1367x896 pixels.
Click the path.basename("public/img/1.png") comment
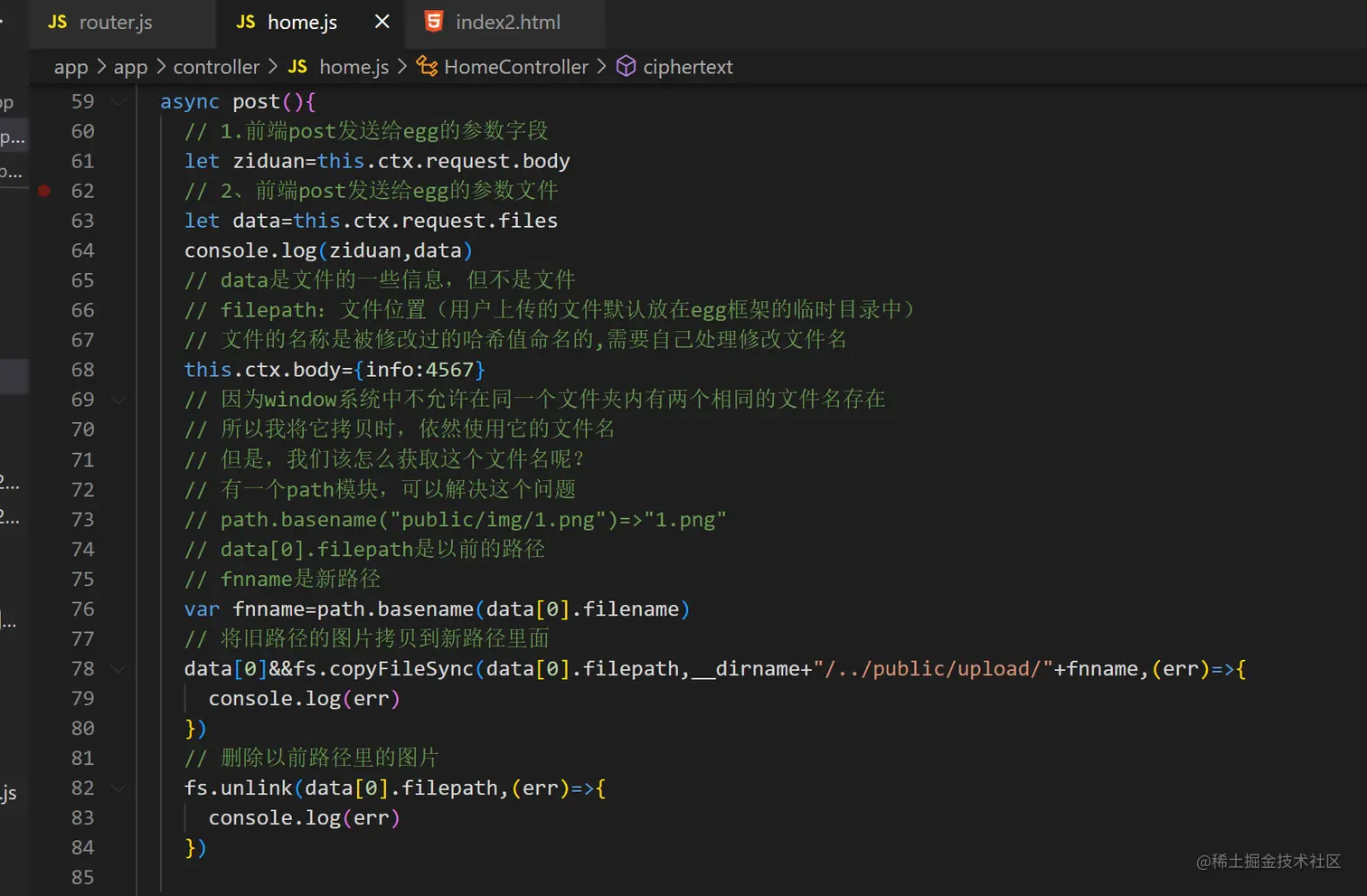[456, 520]
